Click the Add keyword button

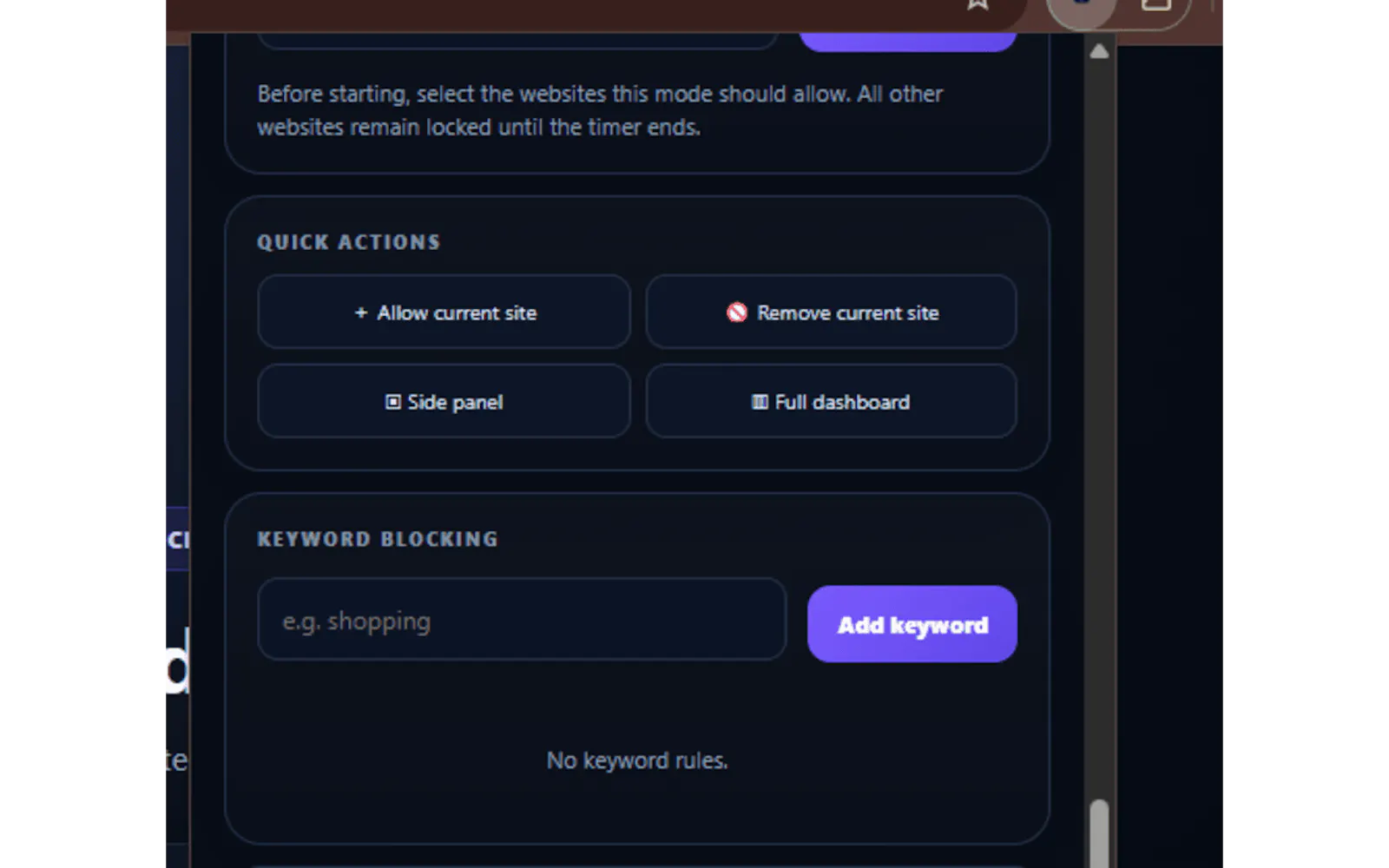coord(912,624)
